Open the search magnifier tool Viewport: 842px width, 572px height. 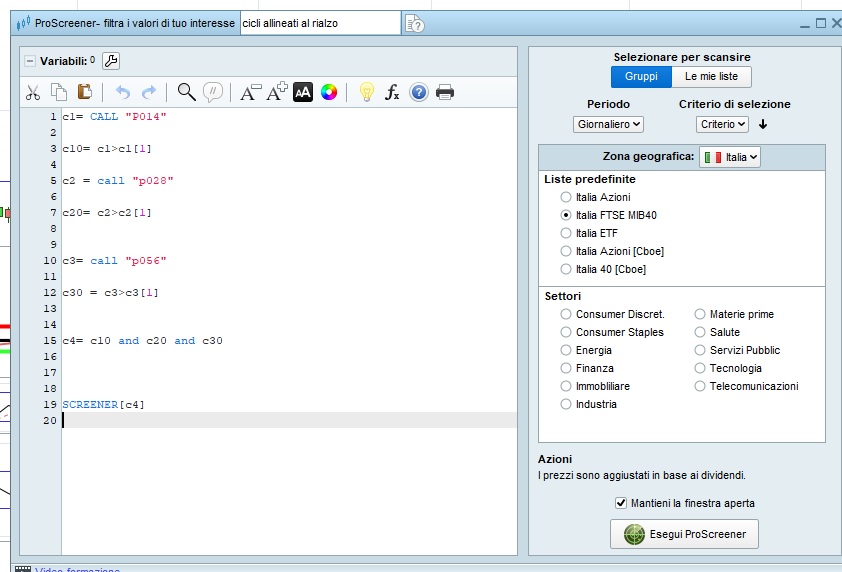[186, 92]
